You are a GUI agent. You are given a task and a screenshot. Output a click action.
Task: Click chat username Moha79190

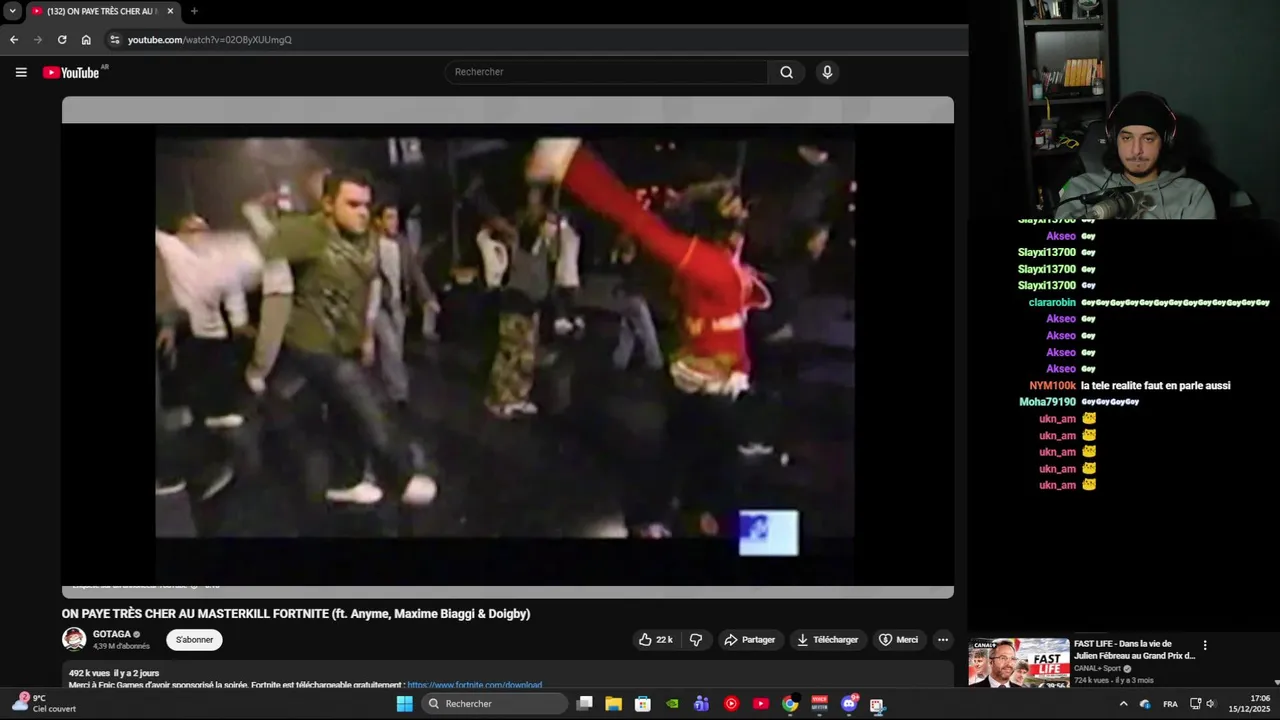(x=1047, y=402)
